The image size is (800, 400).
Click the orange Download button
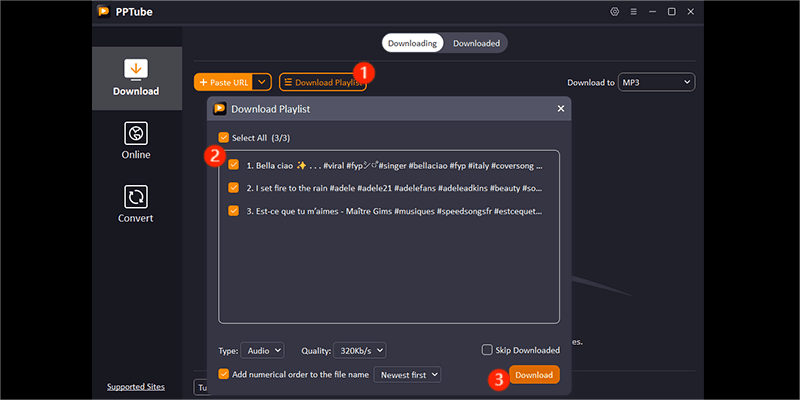[534, 375]
